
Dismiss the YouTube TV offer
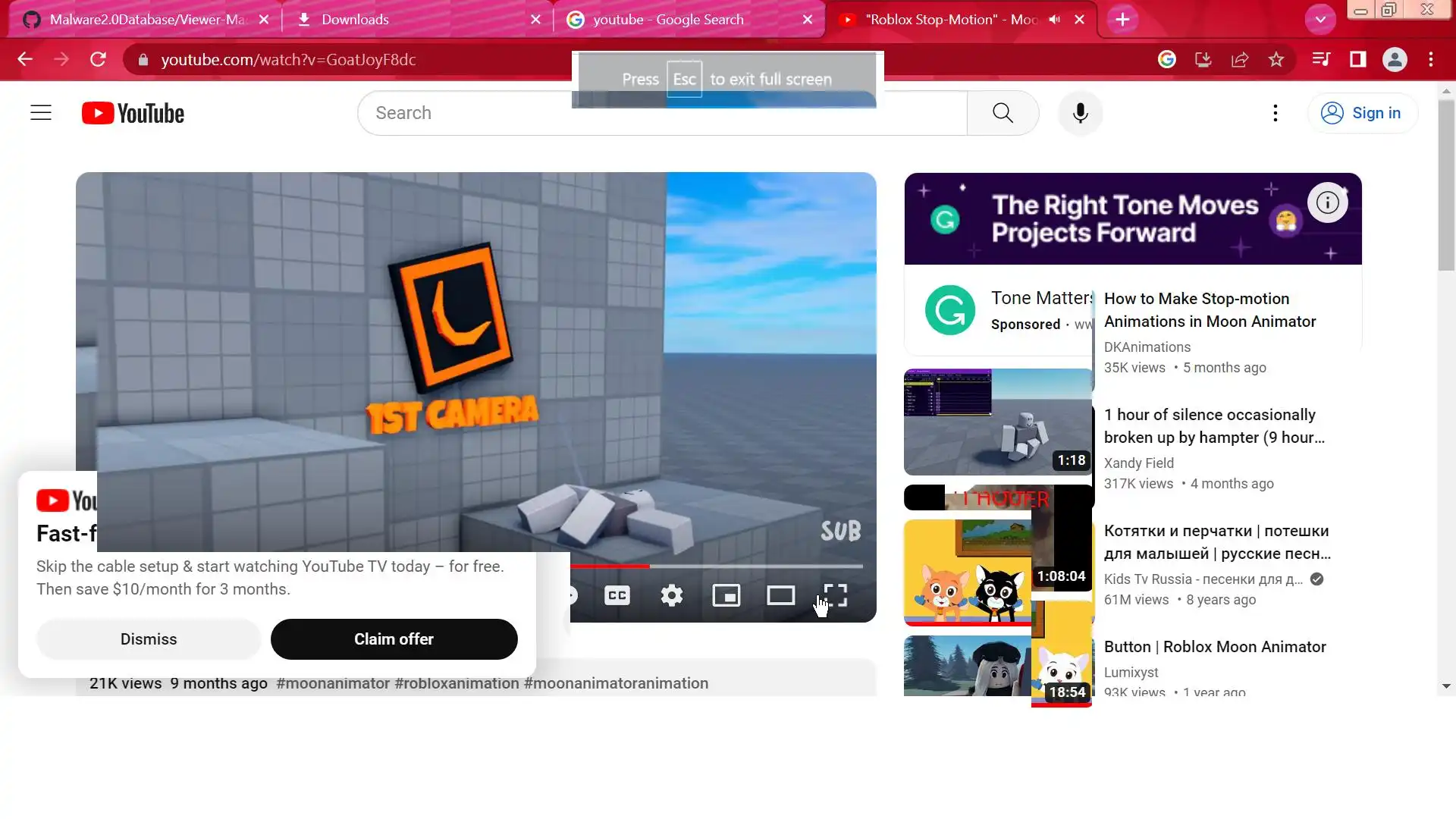click(x=149, y=639)
